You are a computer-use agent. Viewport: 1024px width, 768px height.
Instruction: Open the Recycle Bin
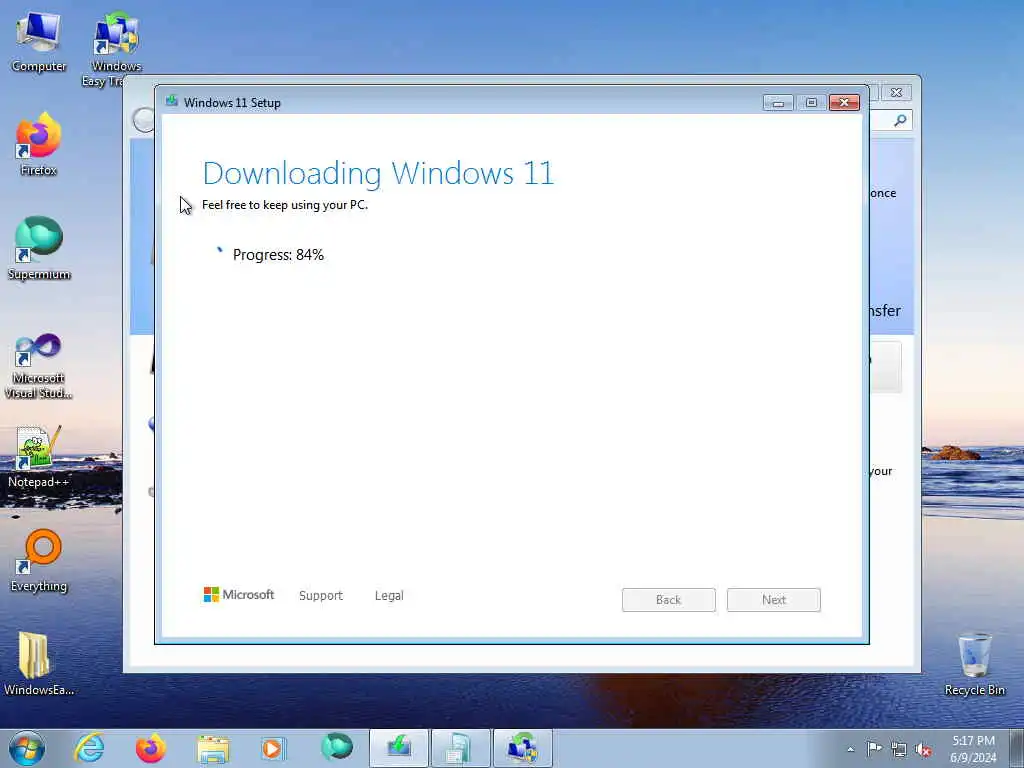(x=974, y=664)
